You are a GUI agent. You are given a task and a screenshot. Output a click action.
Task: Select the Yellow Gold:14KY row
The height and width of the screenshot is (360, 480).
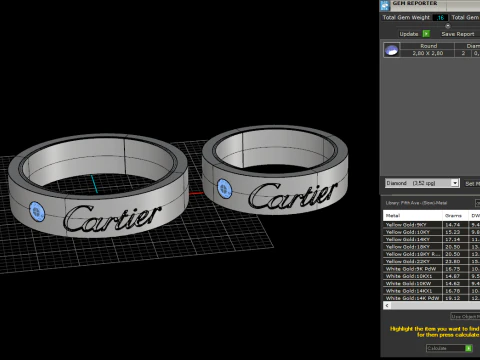pos(431,239)
